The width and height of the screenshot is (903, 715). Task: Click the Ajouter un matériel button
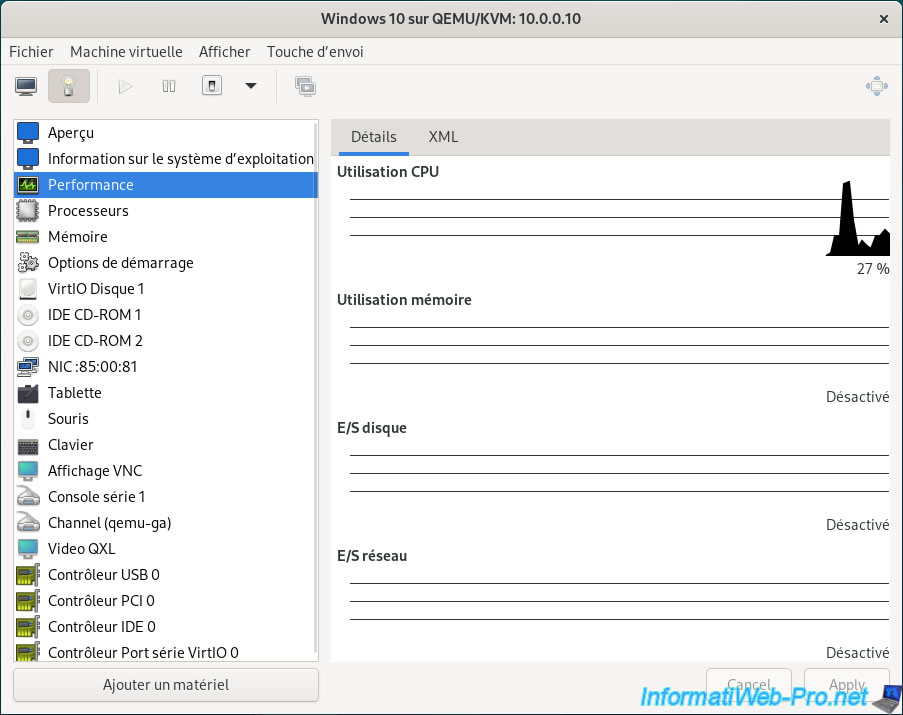click(166, 684)
